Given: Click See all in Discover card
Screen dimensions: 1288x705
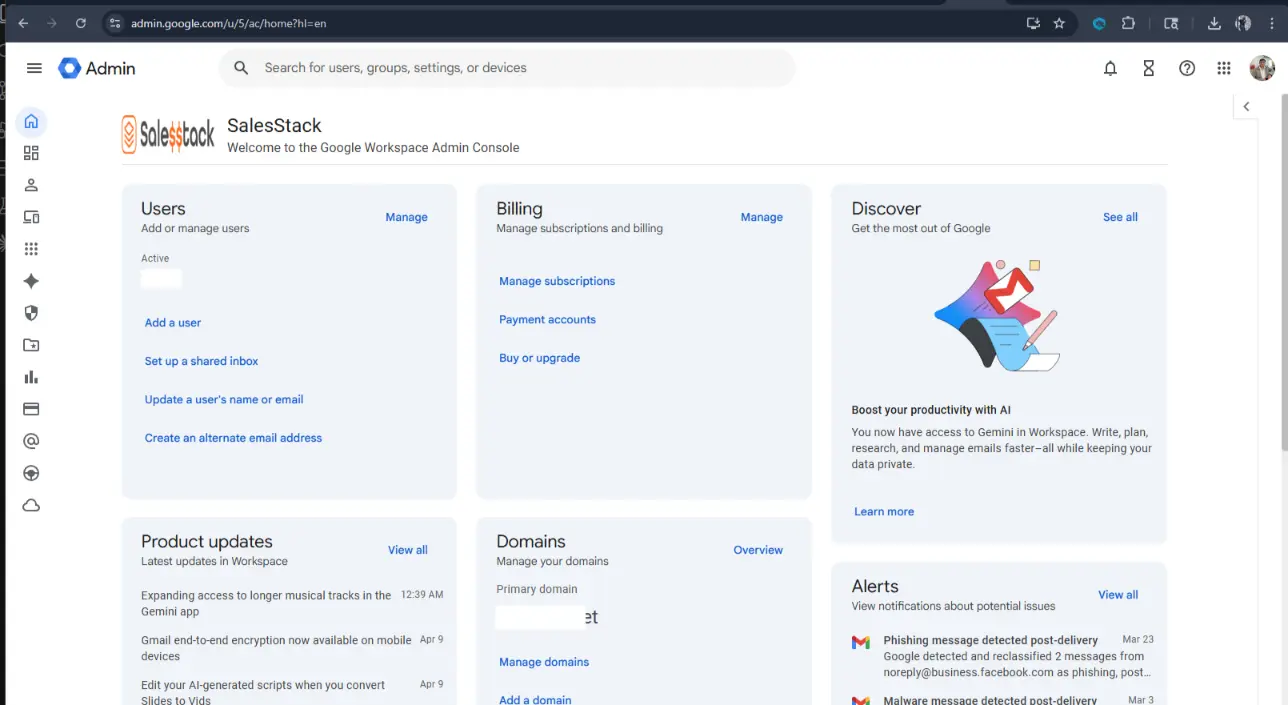Looking at the screenshot, I should point(1120,217).
